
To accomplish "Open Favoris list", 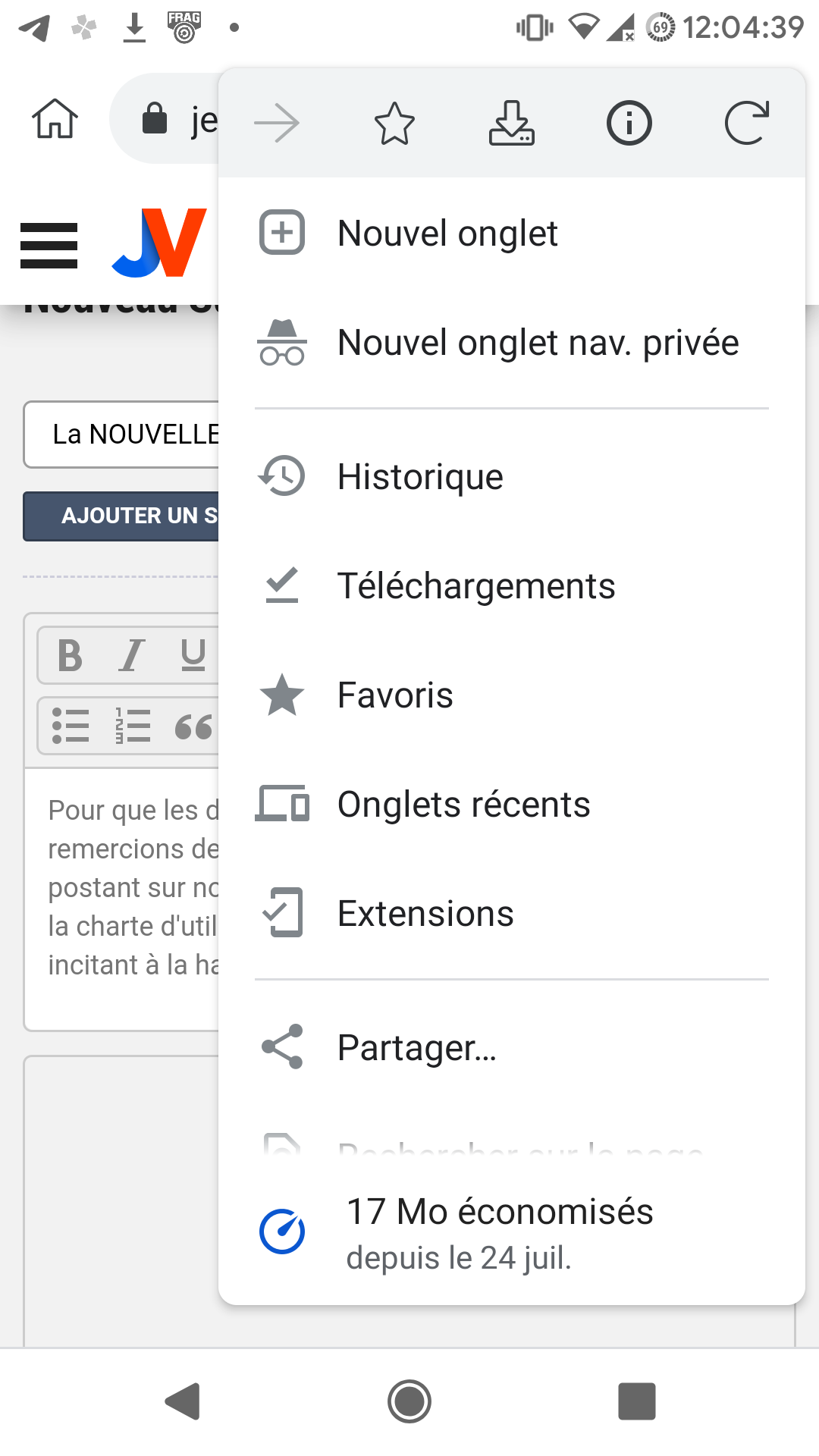I will 395,695.
